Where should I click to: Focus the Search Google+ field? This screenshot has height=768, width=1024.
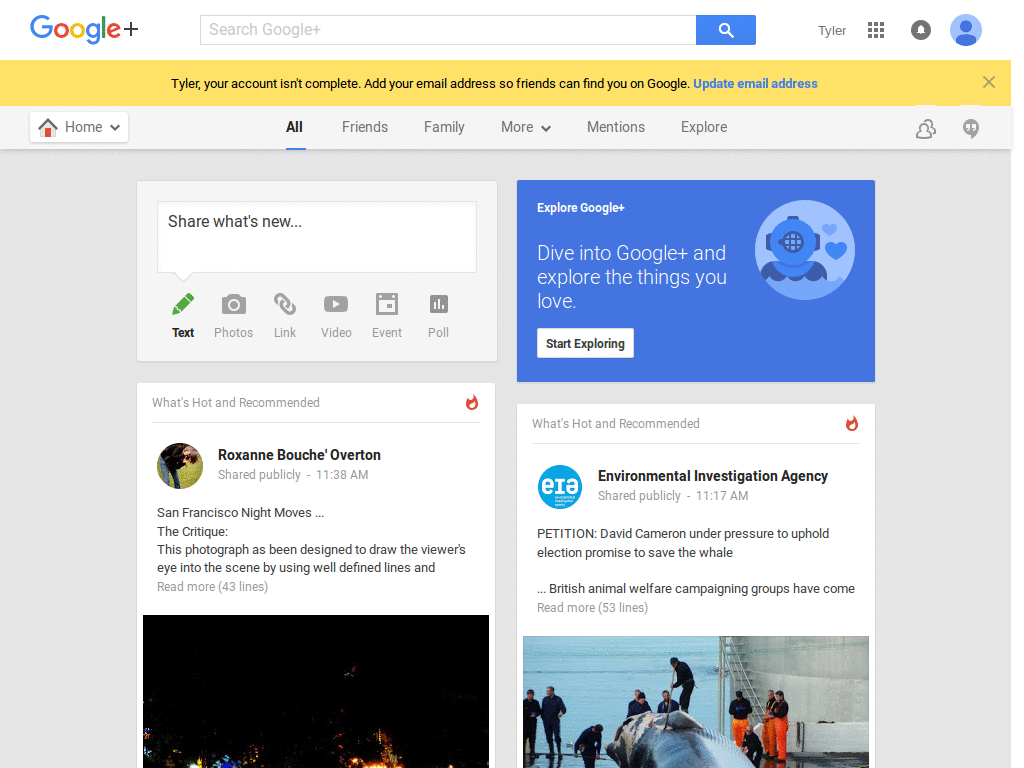point(448,30)
